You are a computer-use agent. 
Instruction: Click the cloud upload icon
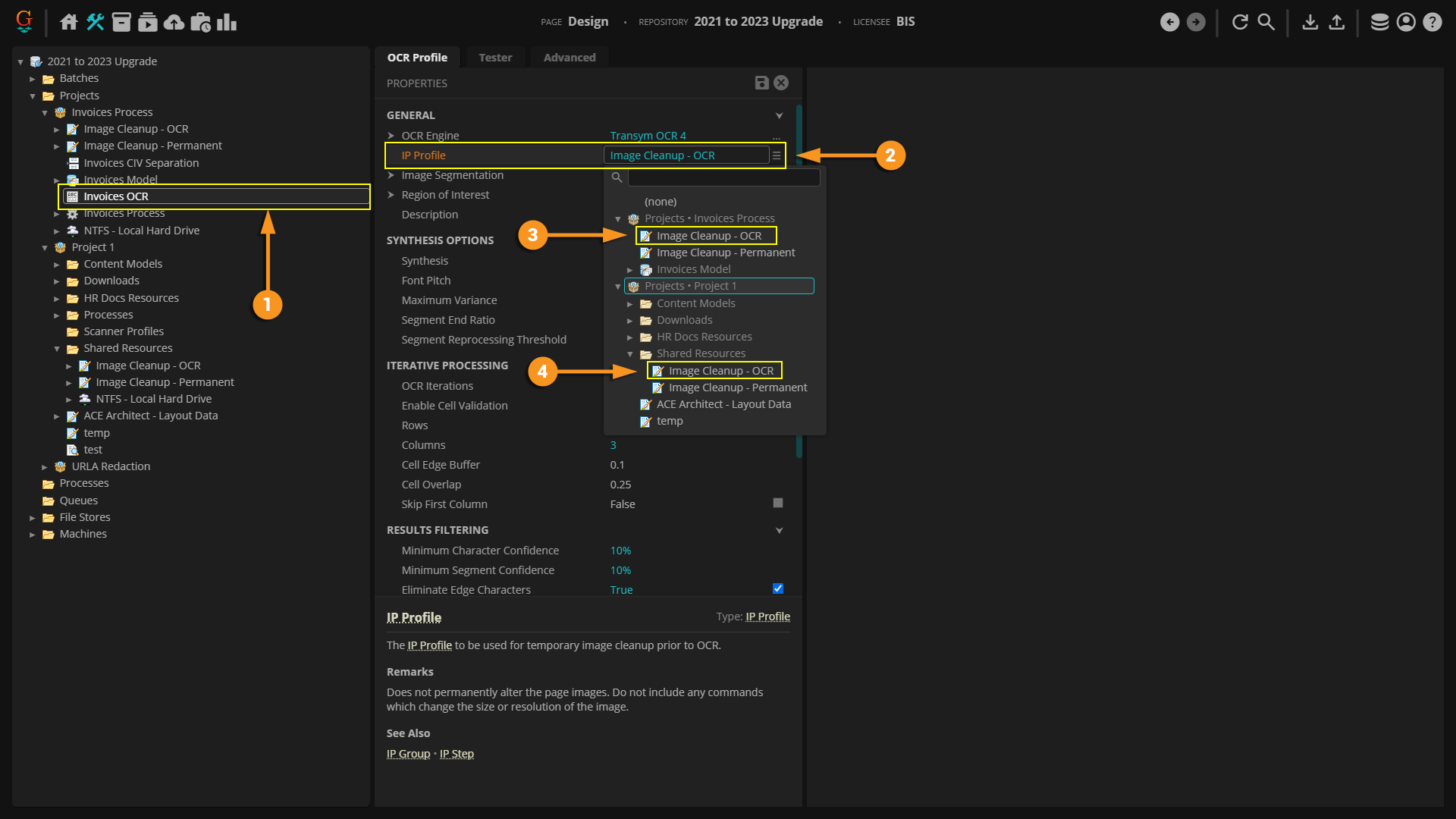[174, 22]
